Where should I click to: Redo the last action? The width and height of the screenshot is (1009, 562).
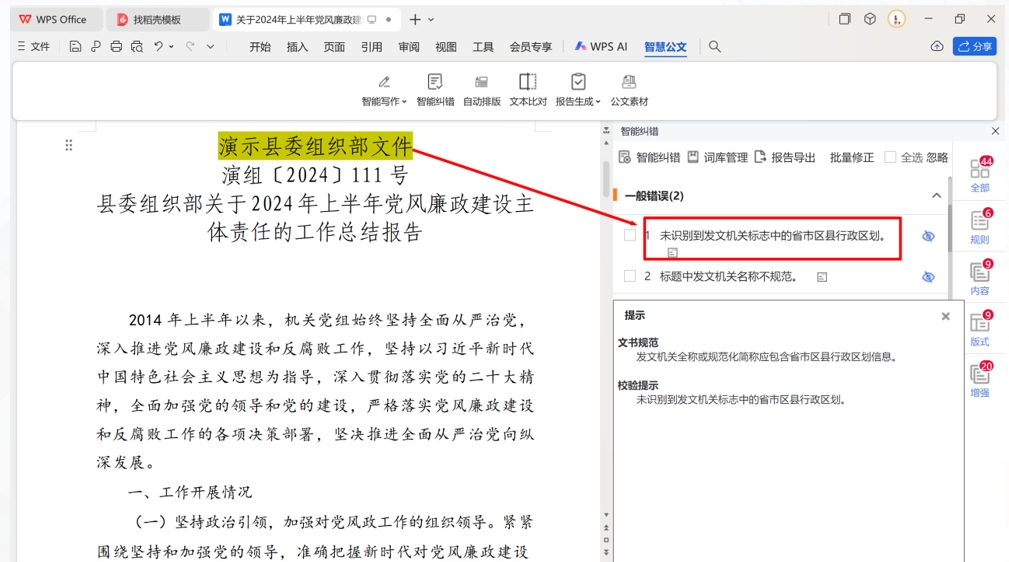pos(190,46)
